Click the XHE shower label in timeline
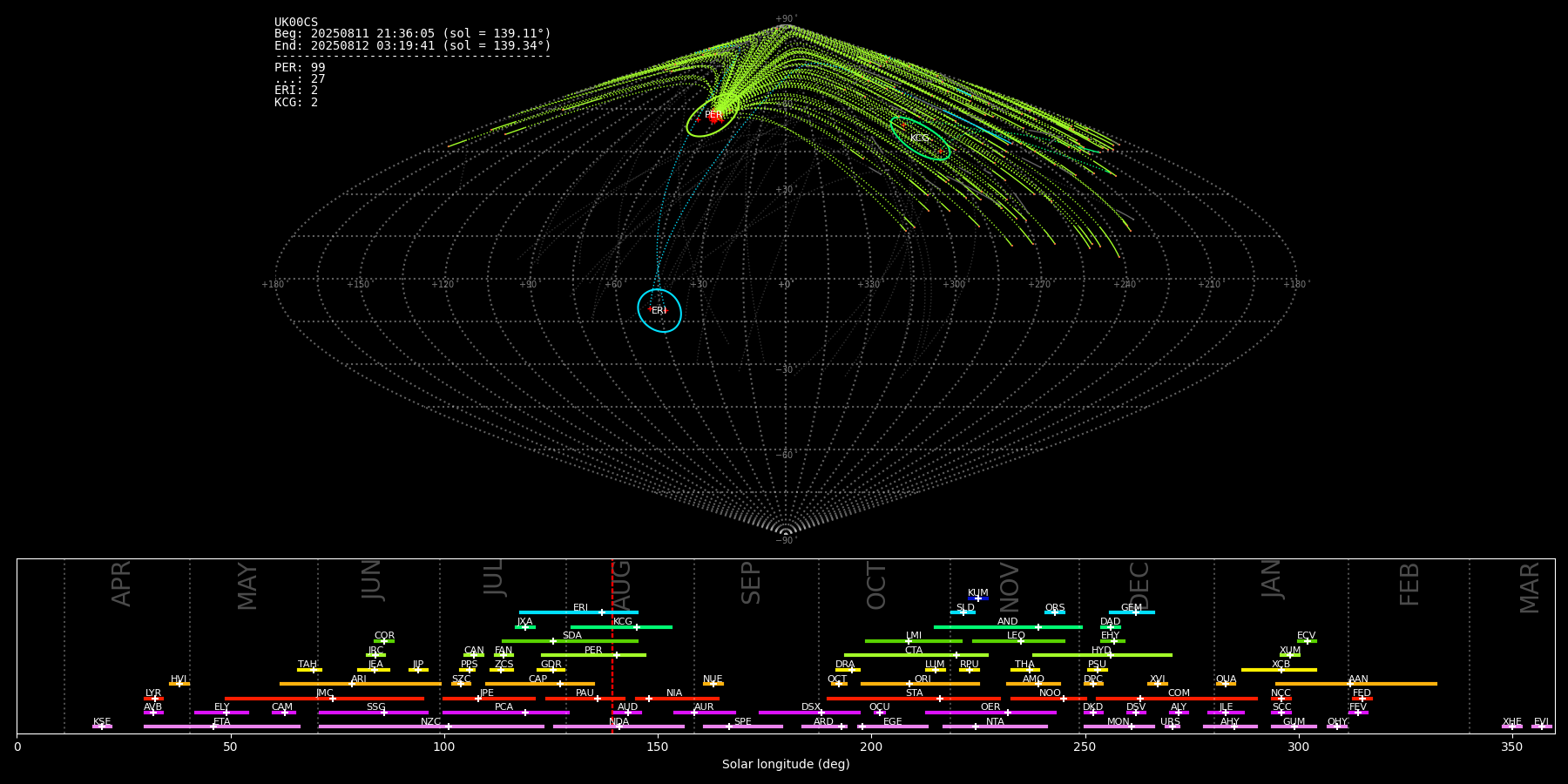 tap(1512, 721)
